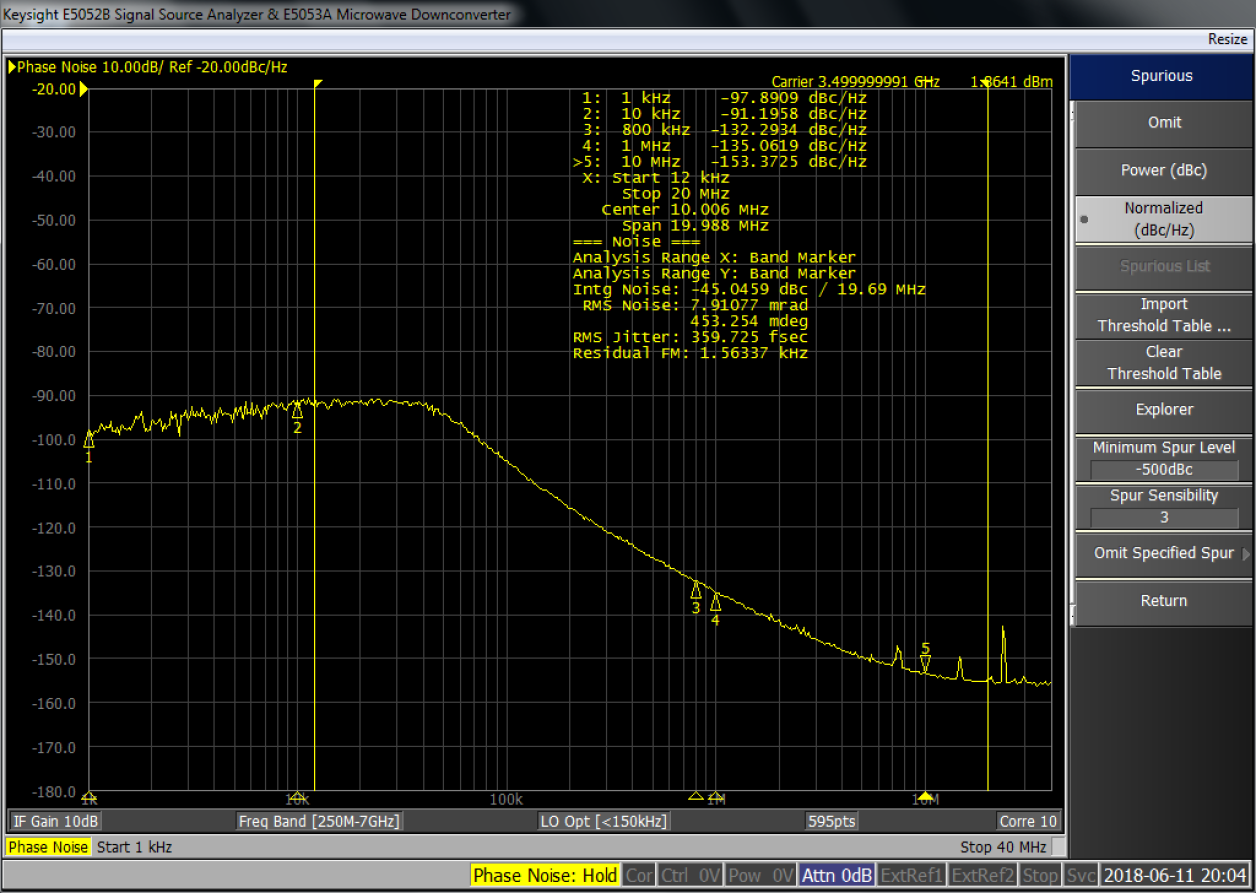The height and width of the screenshot is (893, 1256).
Task: Click the Corre 10 correlation indicator
Action: point(1028,820)
